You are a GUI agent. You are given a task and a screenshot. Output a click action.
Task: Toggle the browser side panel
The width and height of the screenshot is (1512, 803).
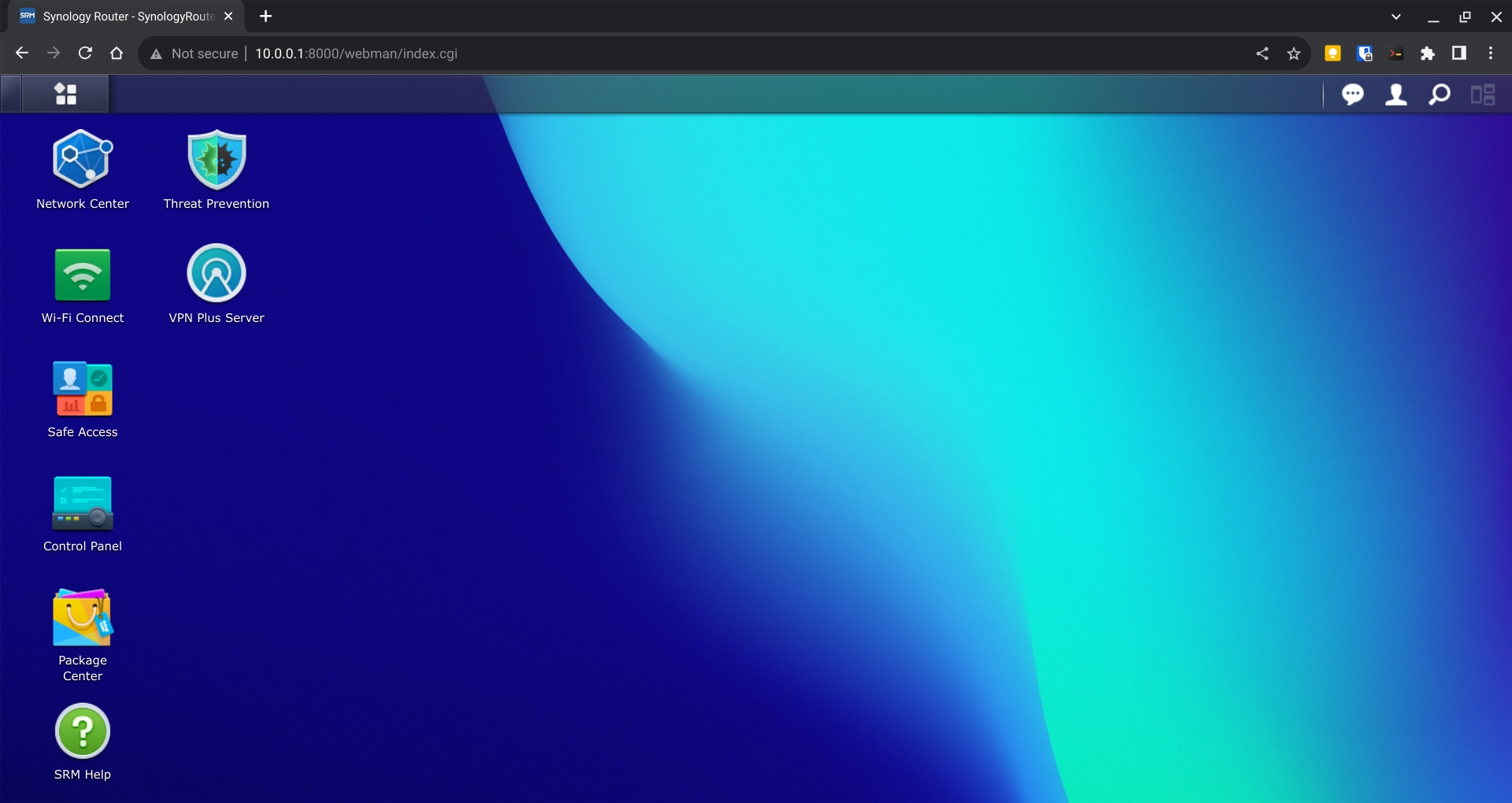coord(1459,54)
